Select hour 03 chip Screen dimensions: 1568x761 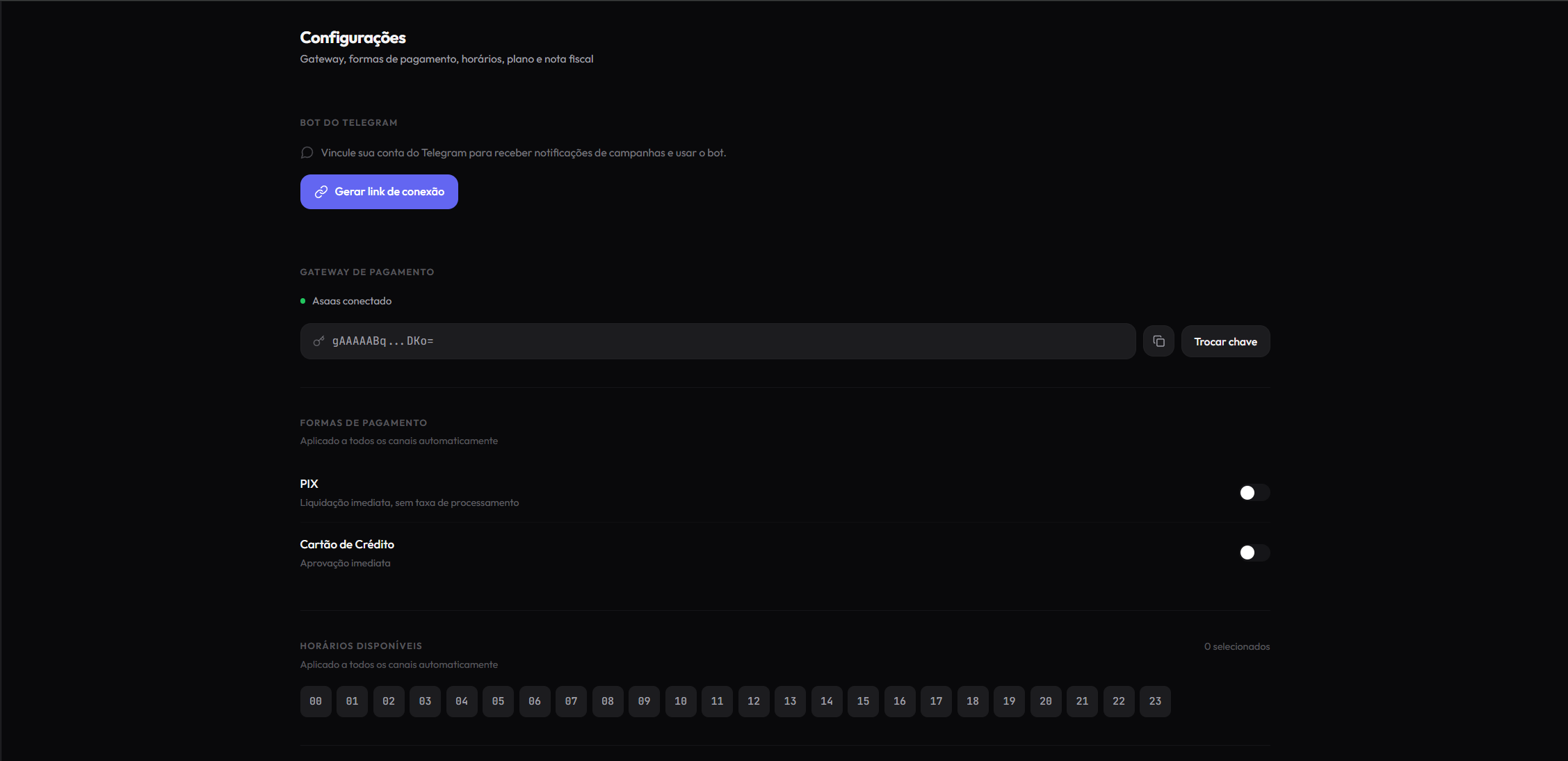[426, 701]
